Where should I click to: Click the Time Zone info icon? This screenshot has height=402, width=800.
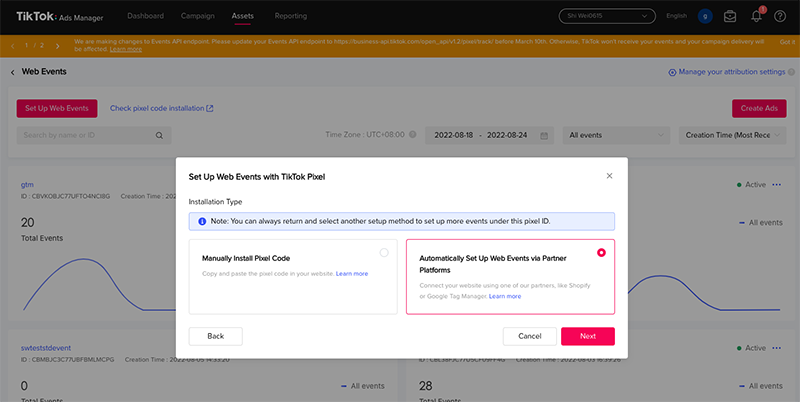413,135
